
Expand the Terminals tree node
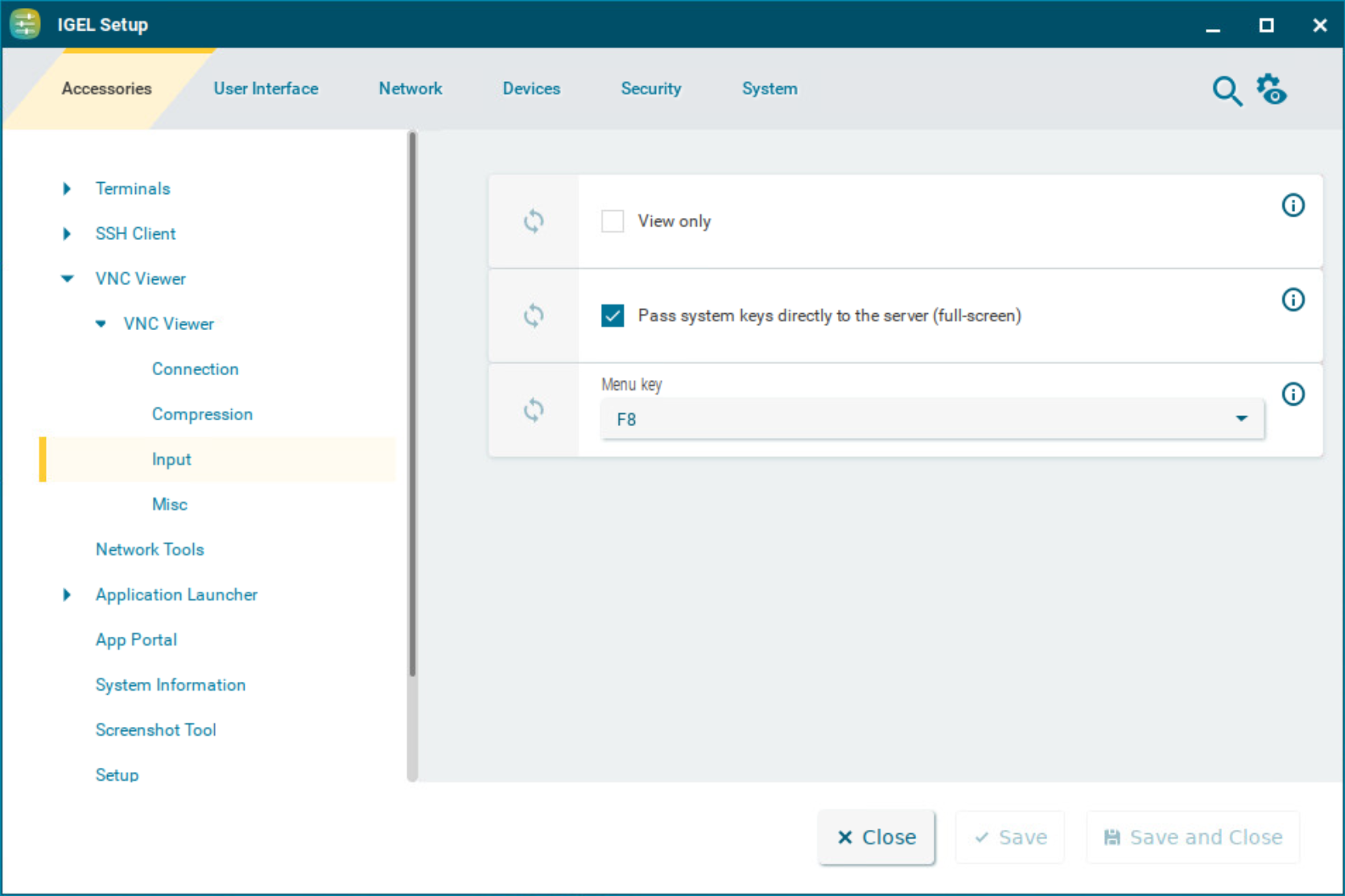click(x=67, y=188)
